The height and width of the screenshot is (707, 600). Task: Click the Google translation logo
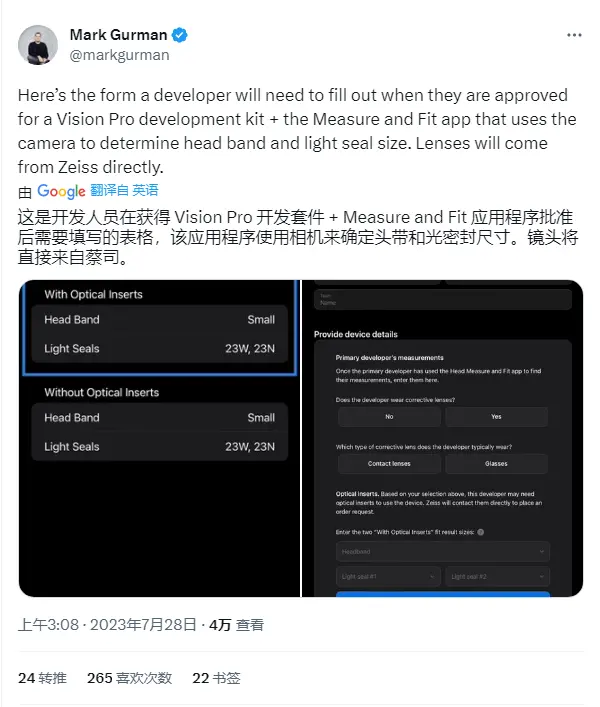click(61, 191)
